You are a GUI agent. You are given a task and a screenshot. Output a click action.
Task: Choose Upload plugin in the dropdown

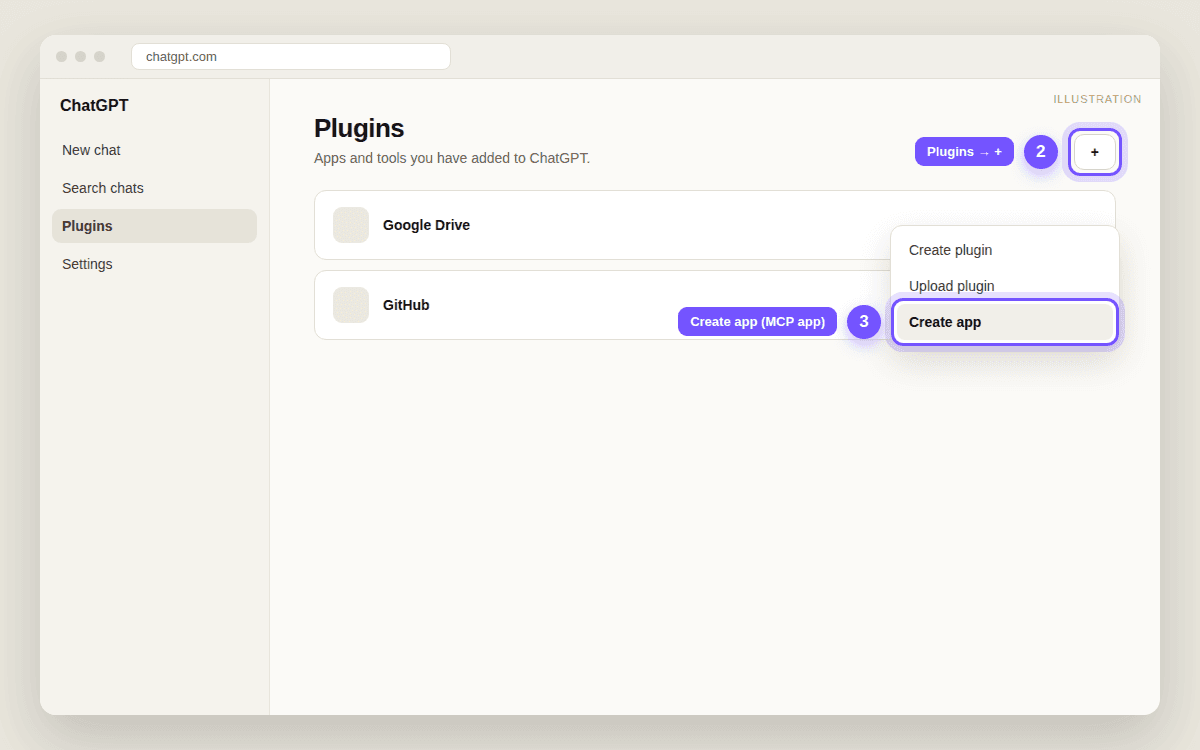[1004, 286]
